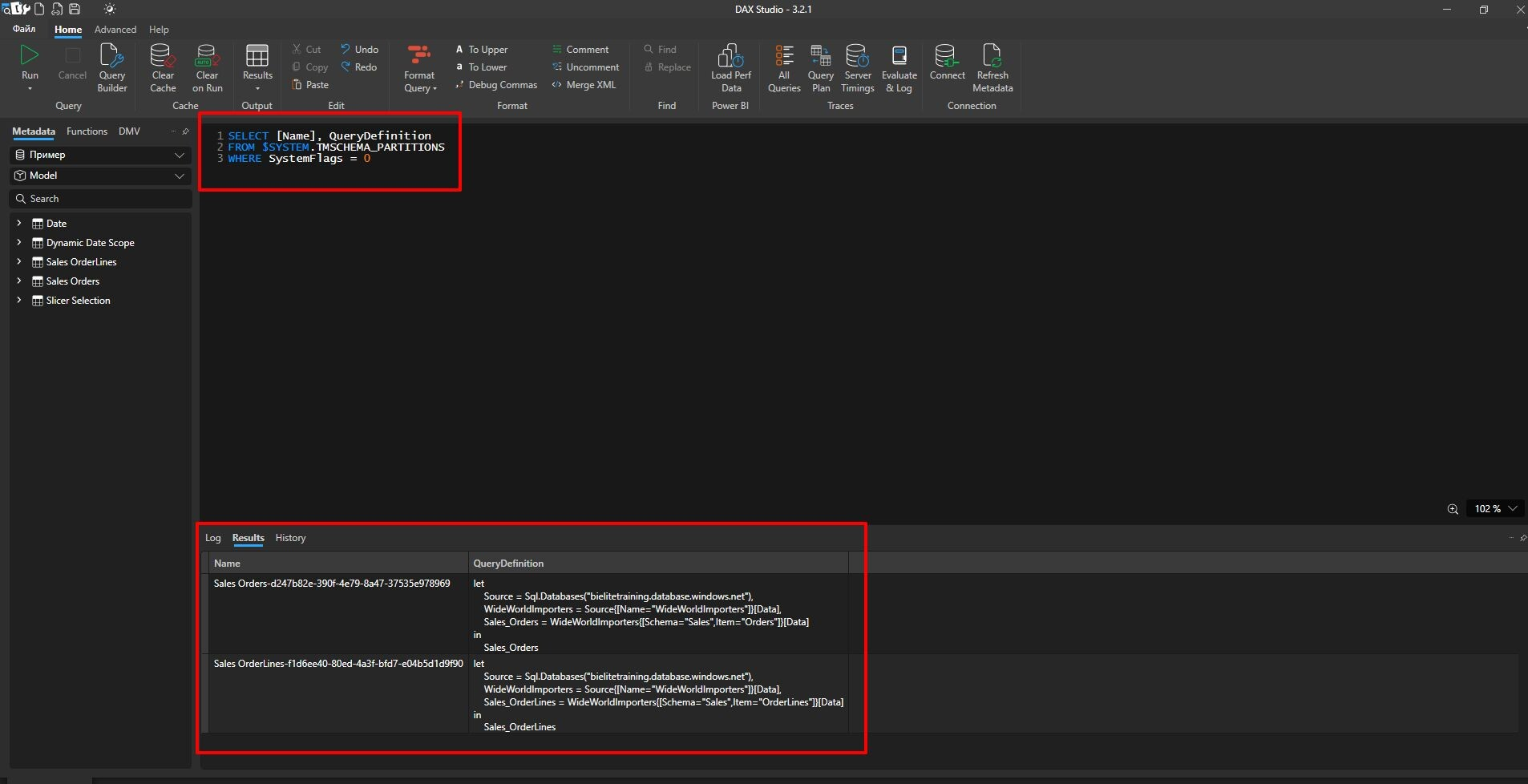Open the Help ribbon tab
1528x784 pixels.
(x=159, y=30)
